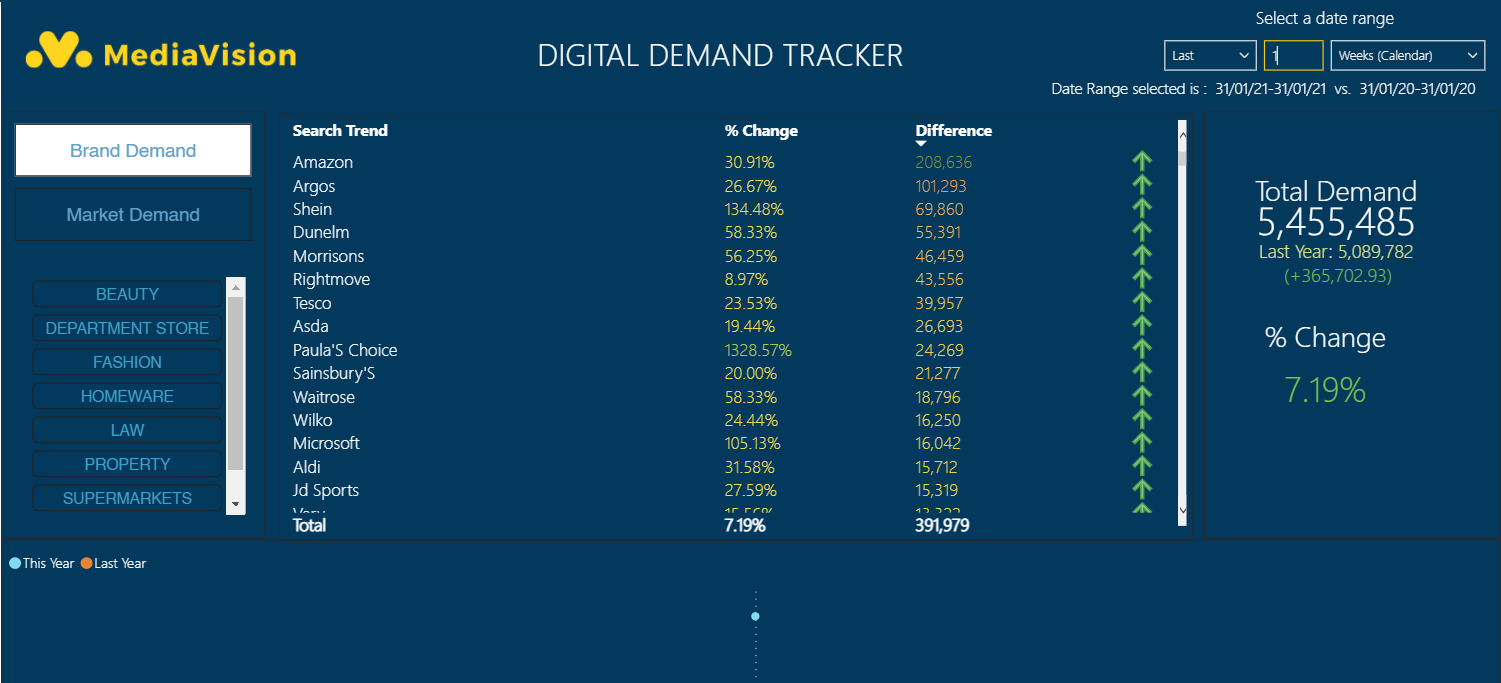Open the 'Last' relative date dropdown
1501x683 pixels.
pos(1210,56)
